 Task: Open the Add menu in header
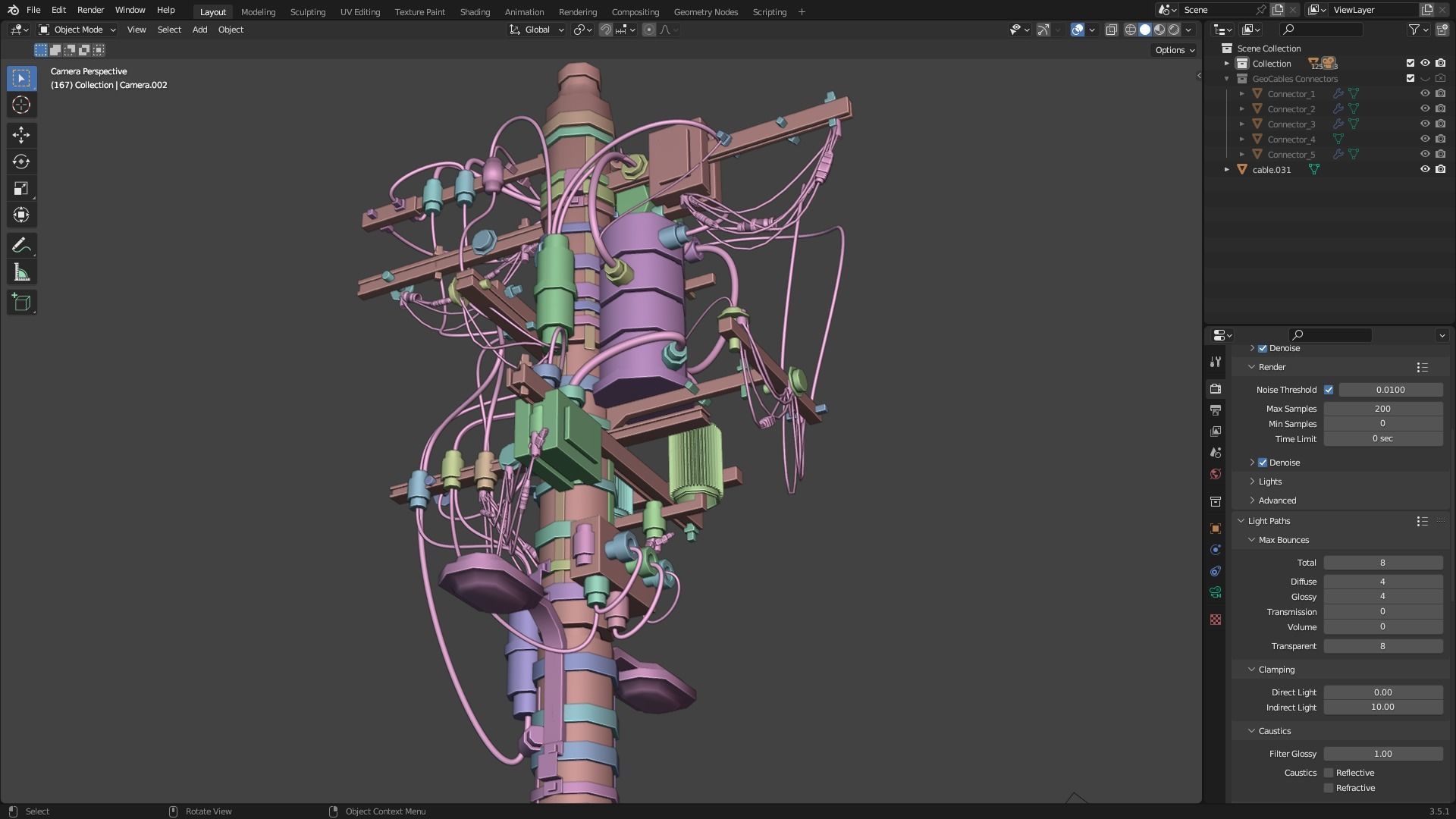pyautogui.click(x=199, y=30)
